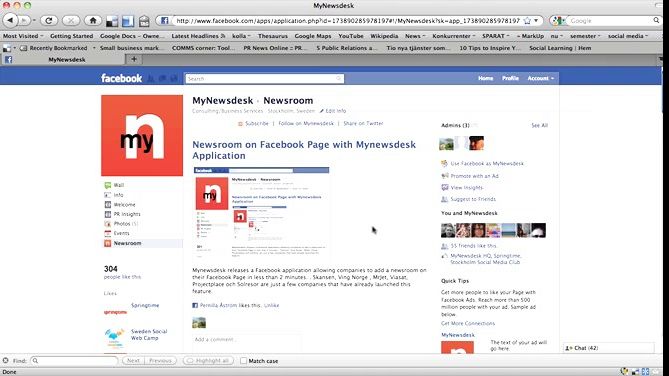Select the MyNewsdesk browser tab
669x376 pixels.
[63, 59]
